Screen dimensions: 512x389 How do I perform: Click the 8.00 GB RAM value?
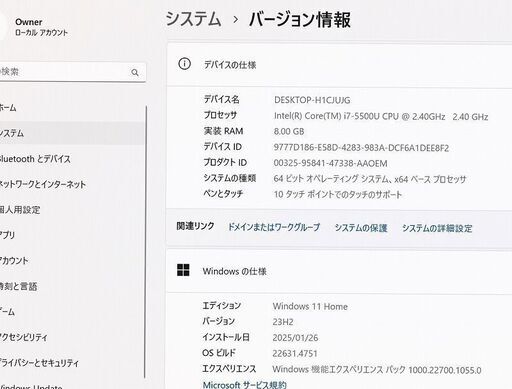click(289, 131)
